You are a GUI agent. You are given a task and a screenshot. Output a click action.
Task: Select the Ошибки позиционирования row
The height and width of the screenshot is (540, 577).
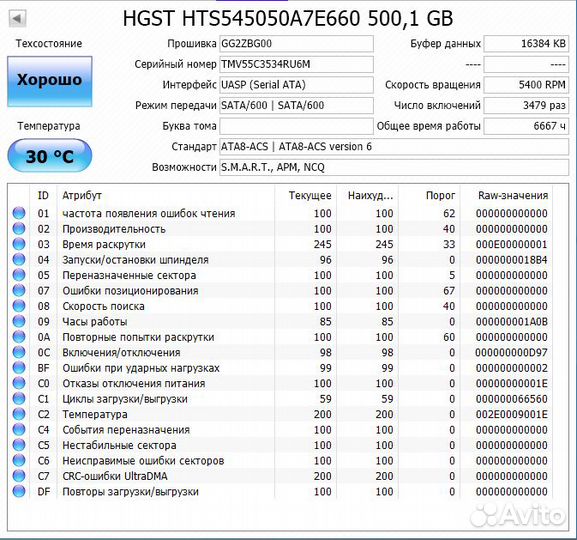click(x=280, y=290)
